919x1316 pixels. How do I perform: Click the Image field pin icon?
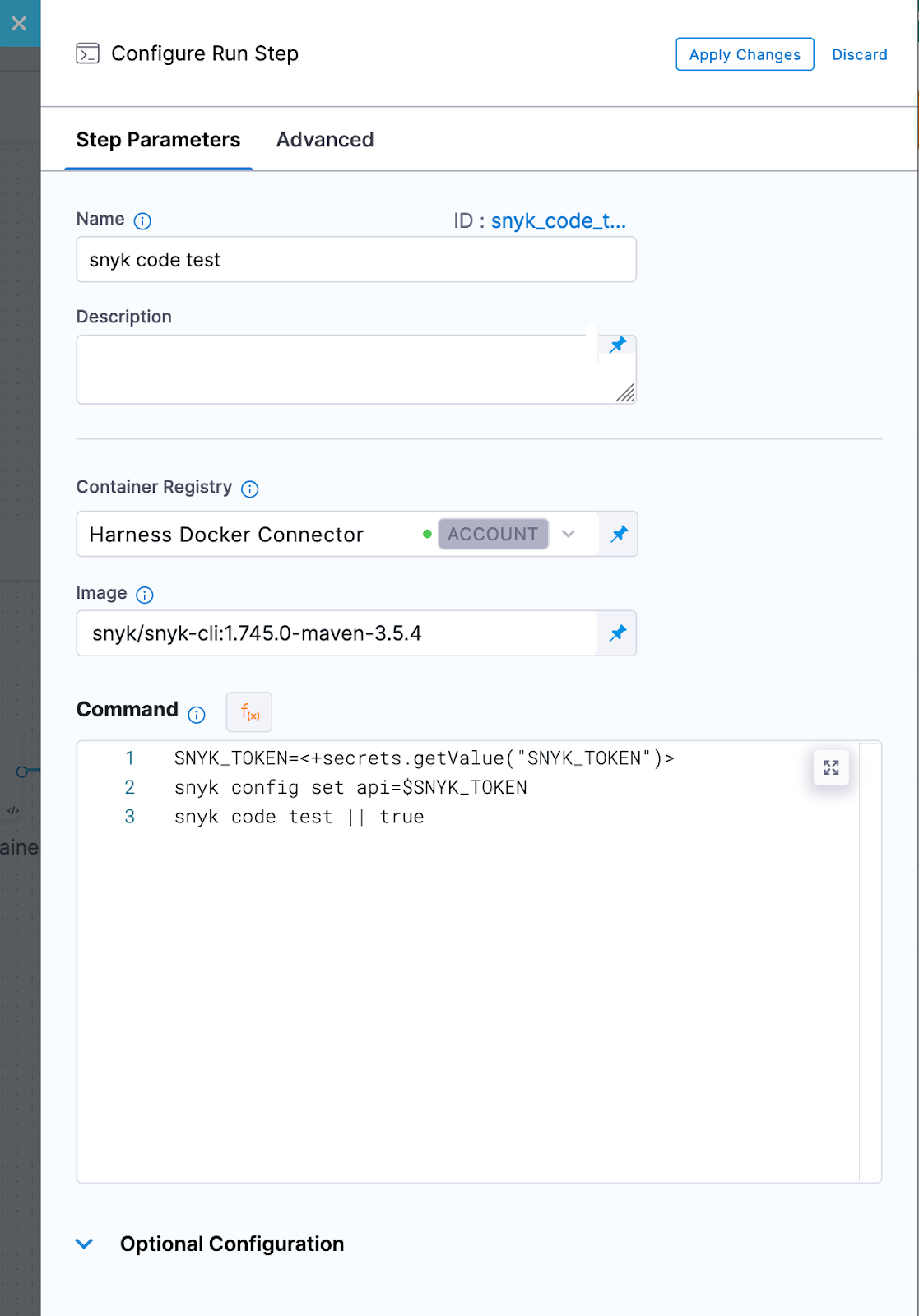tap(618, 633)
